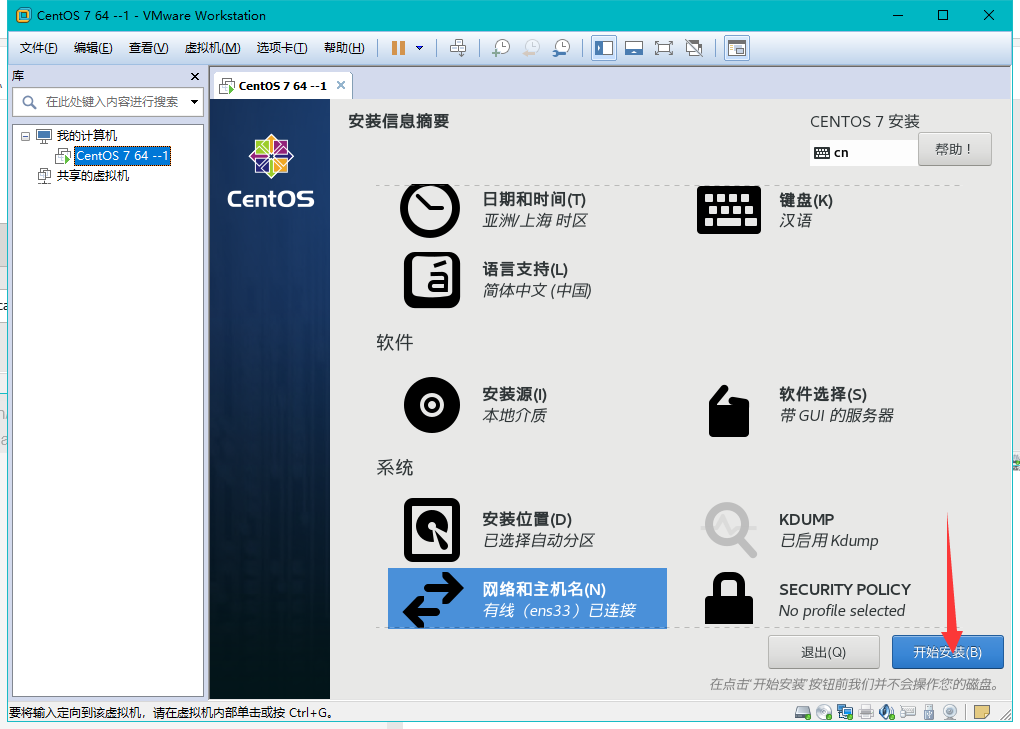Click the printer status bar icon

tap(866, 713)
